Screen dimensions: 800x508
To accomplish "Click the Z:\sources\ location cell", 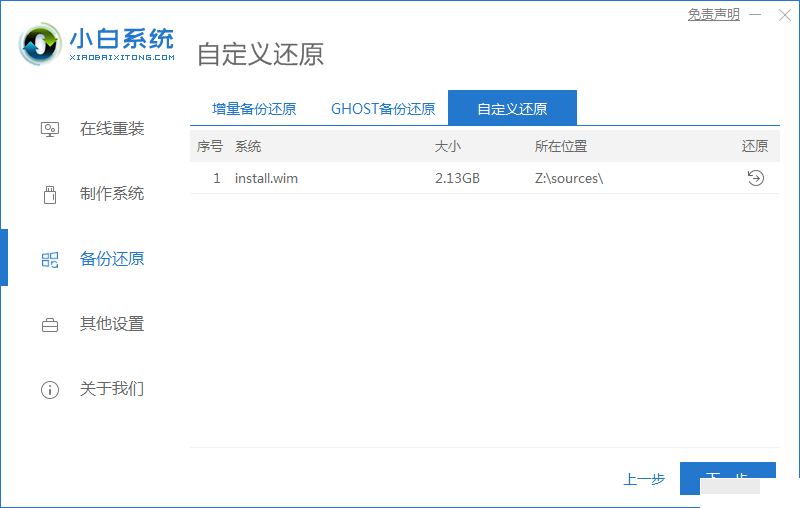I will point(569,178).
